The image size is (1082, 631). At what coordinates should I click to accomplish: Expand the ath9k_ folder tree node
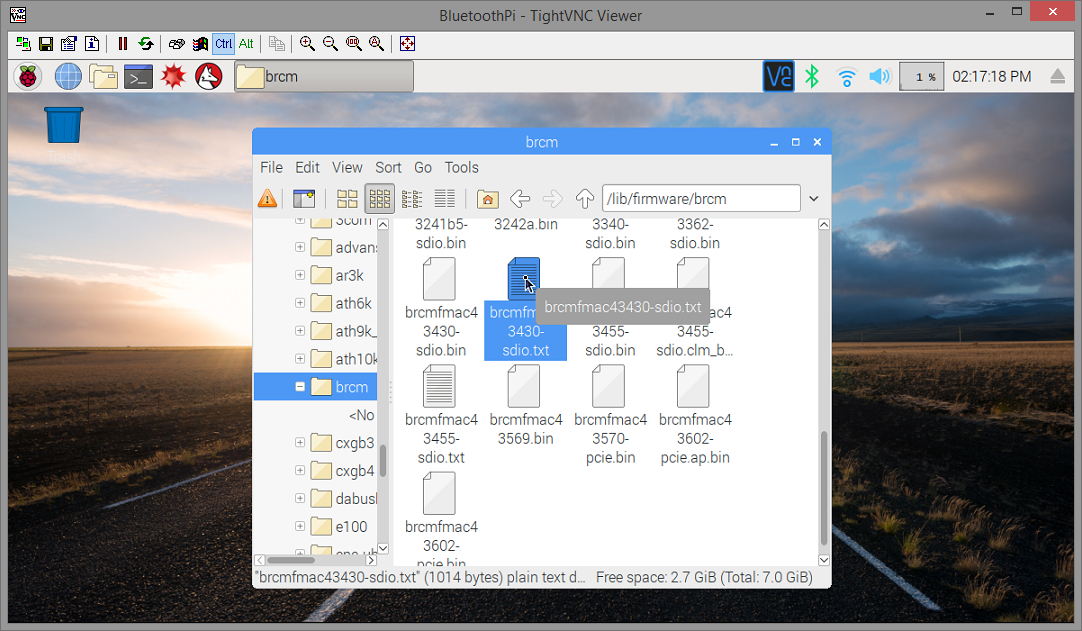[300, 331]
